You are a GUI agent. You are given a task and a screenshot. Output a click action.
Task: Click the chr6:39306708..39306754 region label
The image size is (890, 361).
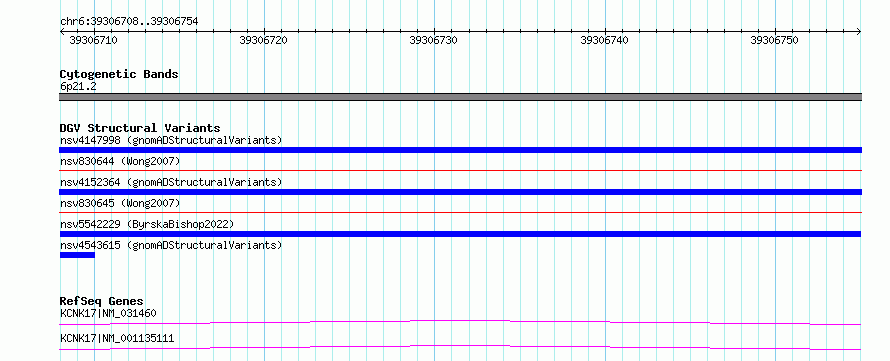[129, 22]
